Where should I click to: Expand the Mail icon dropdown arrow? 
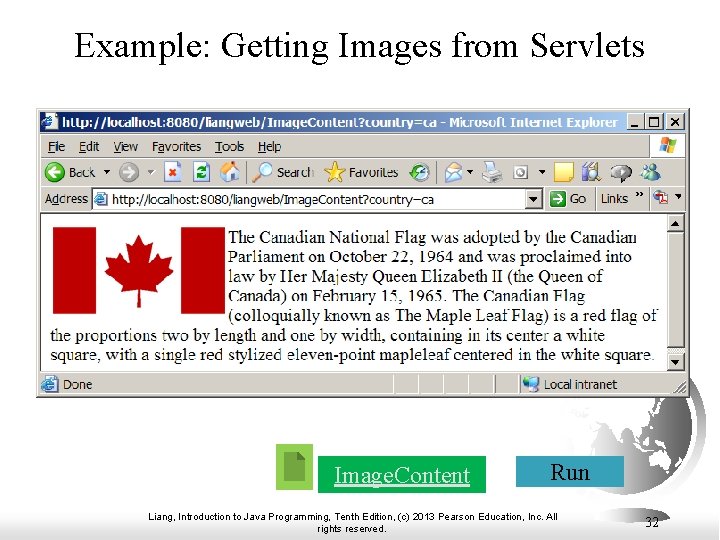tap(470, 172)
